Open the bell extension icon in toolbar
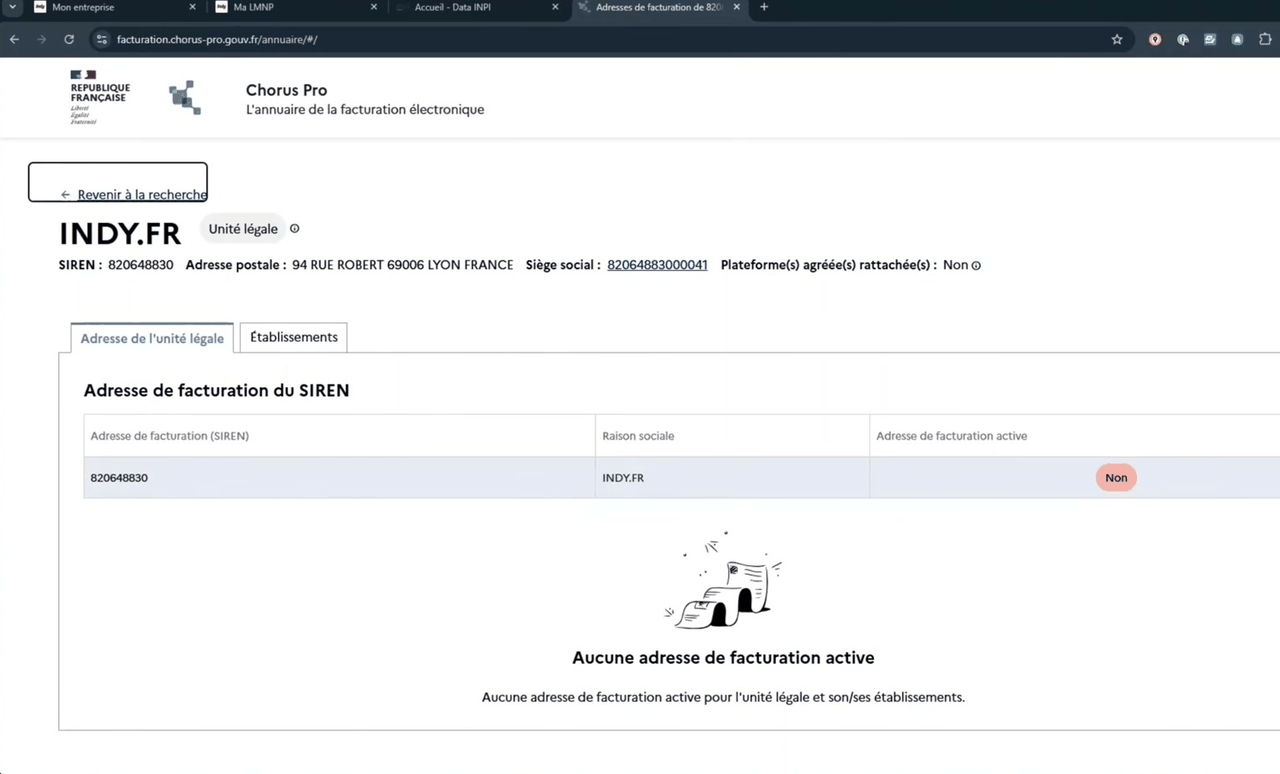The width and height of the screenshot is (1280, 774). [1237, 40]
